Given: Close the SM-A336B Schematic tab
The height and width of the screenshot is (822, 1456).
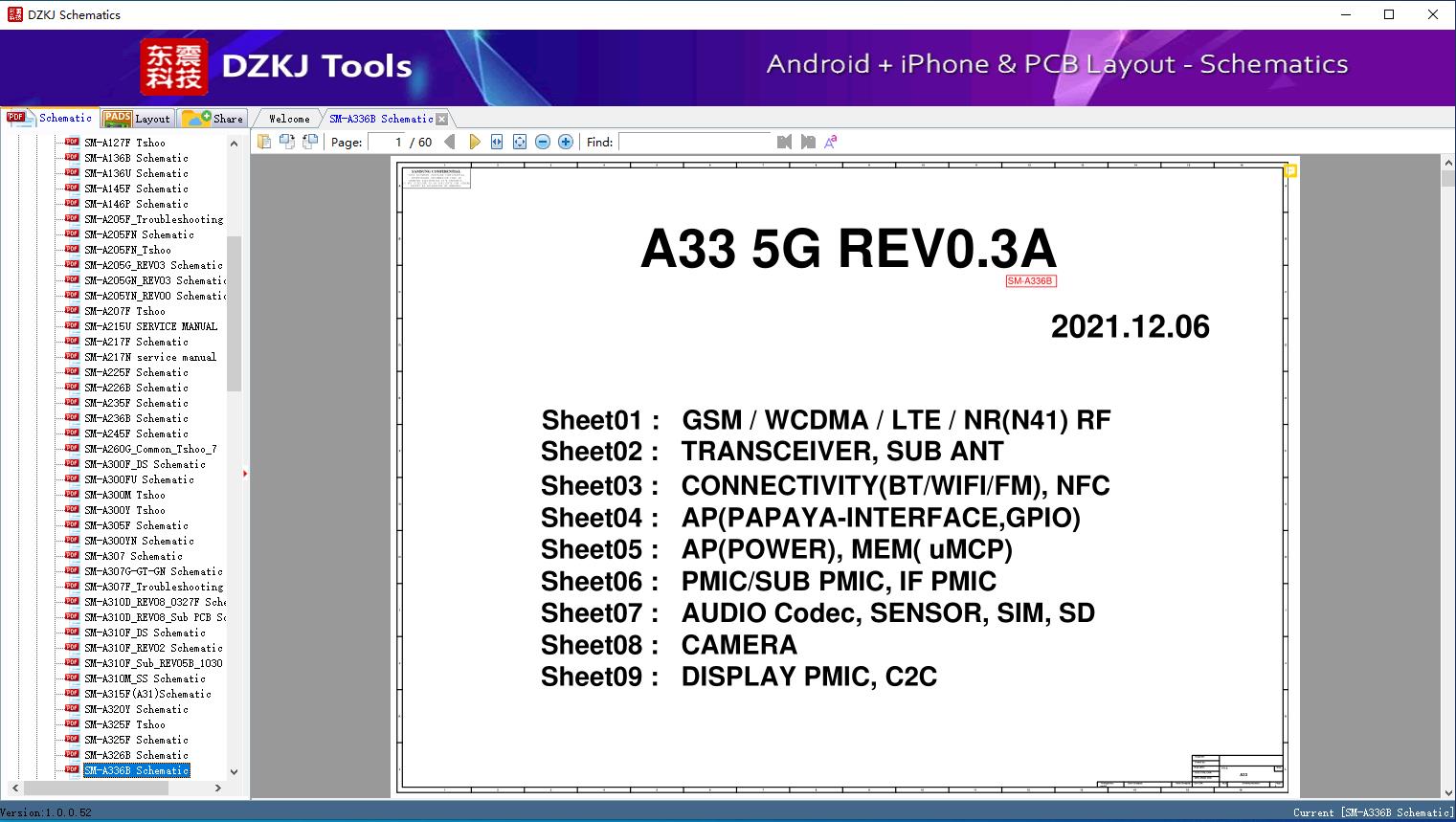Looking at the screenshot, I should (x=441, y=119).
